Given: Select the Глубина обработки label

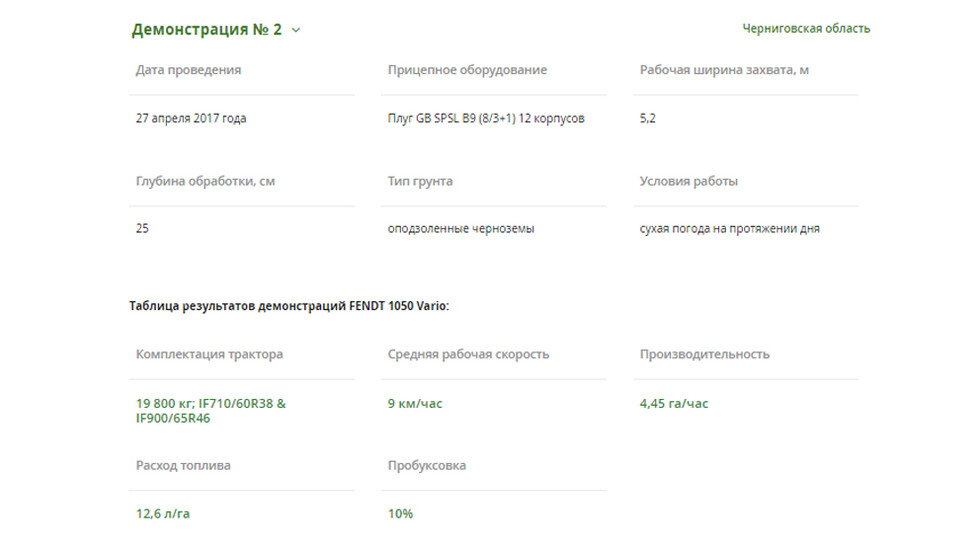Looking at the screenshot, I should [205, 181].
